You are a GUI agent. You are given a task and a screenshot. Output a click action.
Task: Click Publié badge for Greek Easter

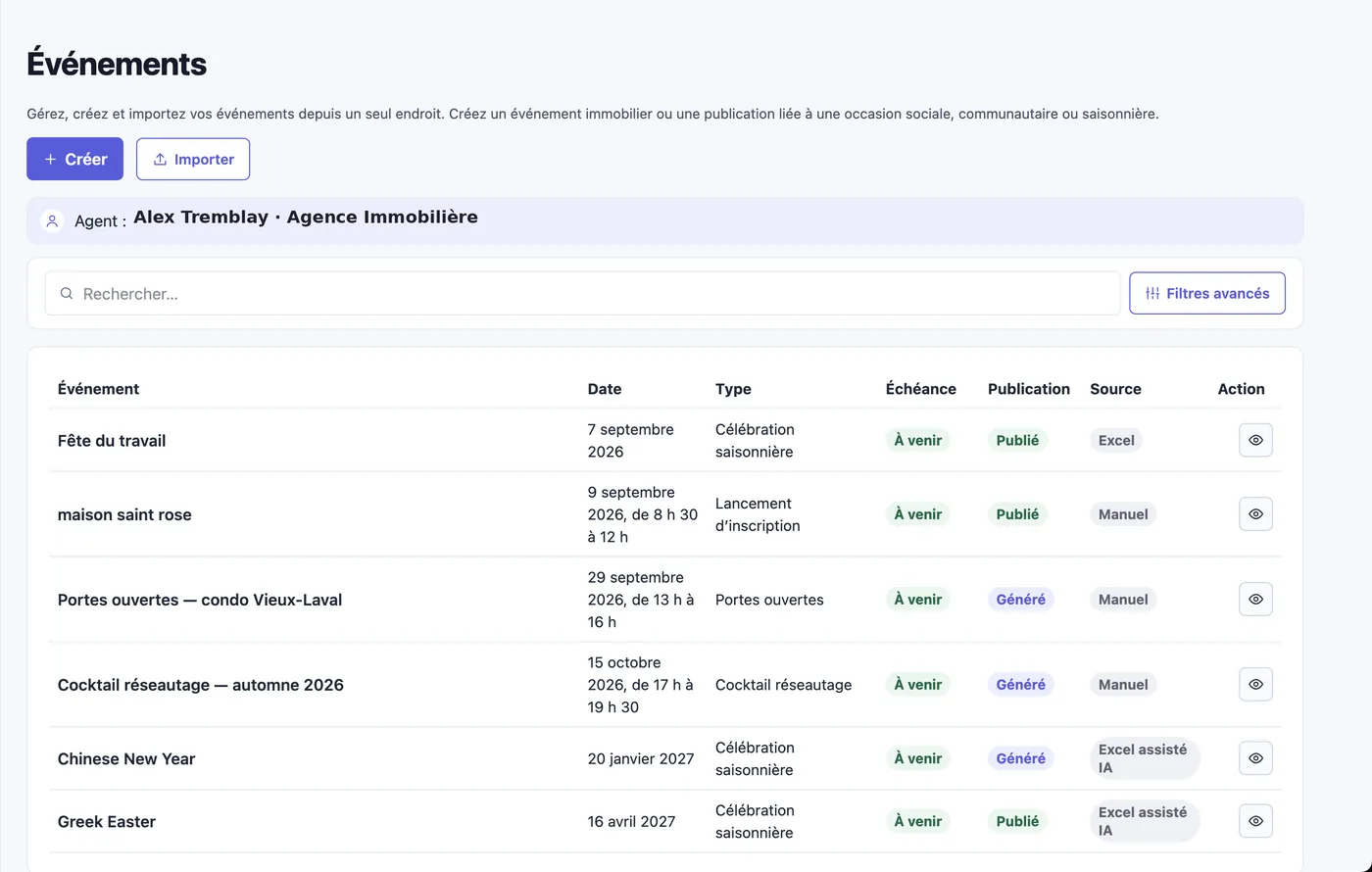tap(1017, 821)
